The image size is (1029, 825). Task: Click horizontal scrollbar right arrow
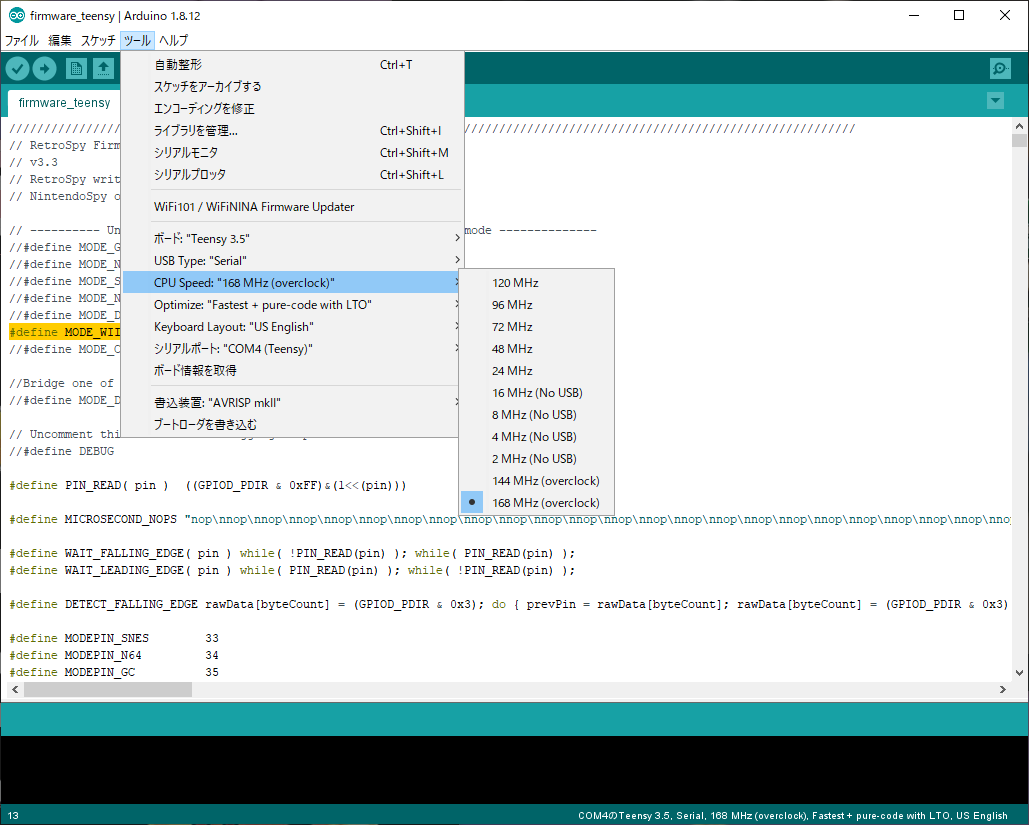(x=1002, y=689)
